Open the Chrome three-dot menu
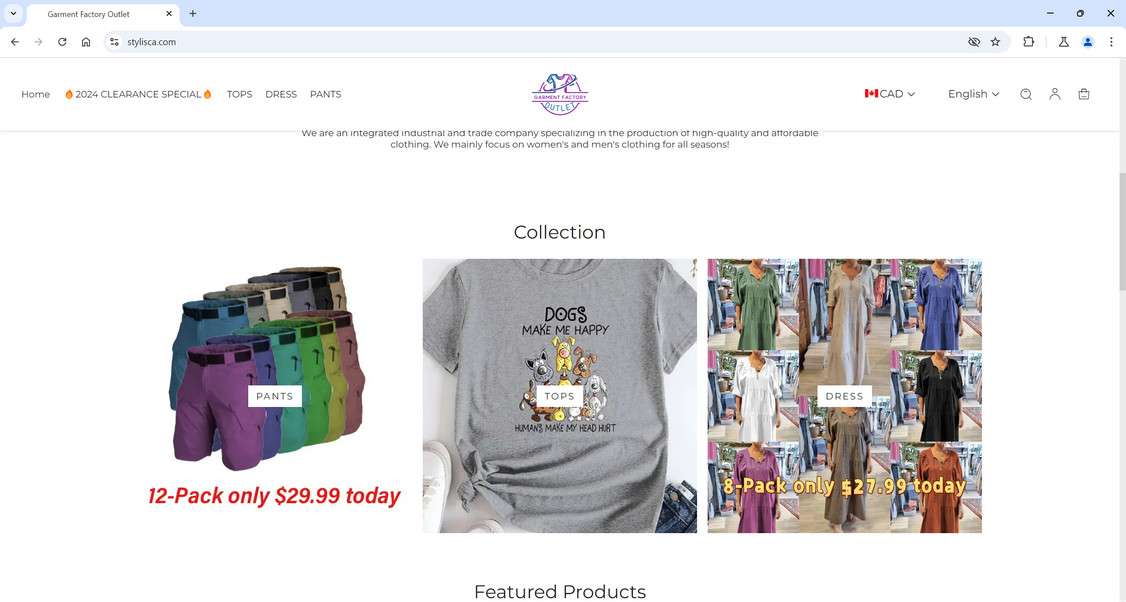 (1111, 42)
